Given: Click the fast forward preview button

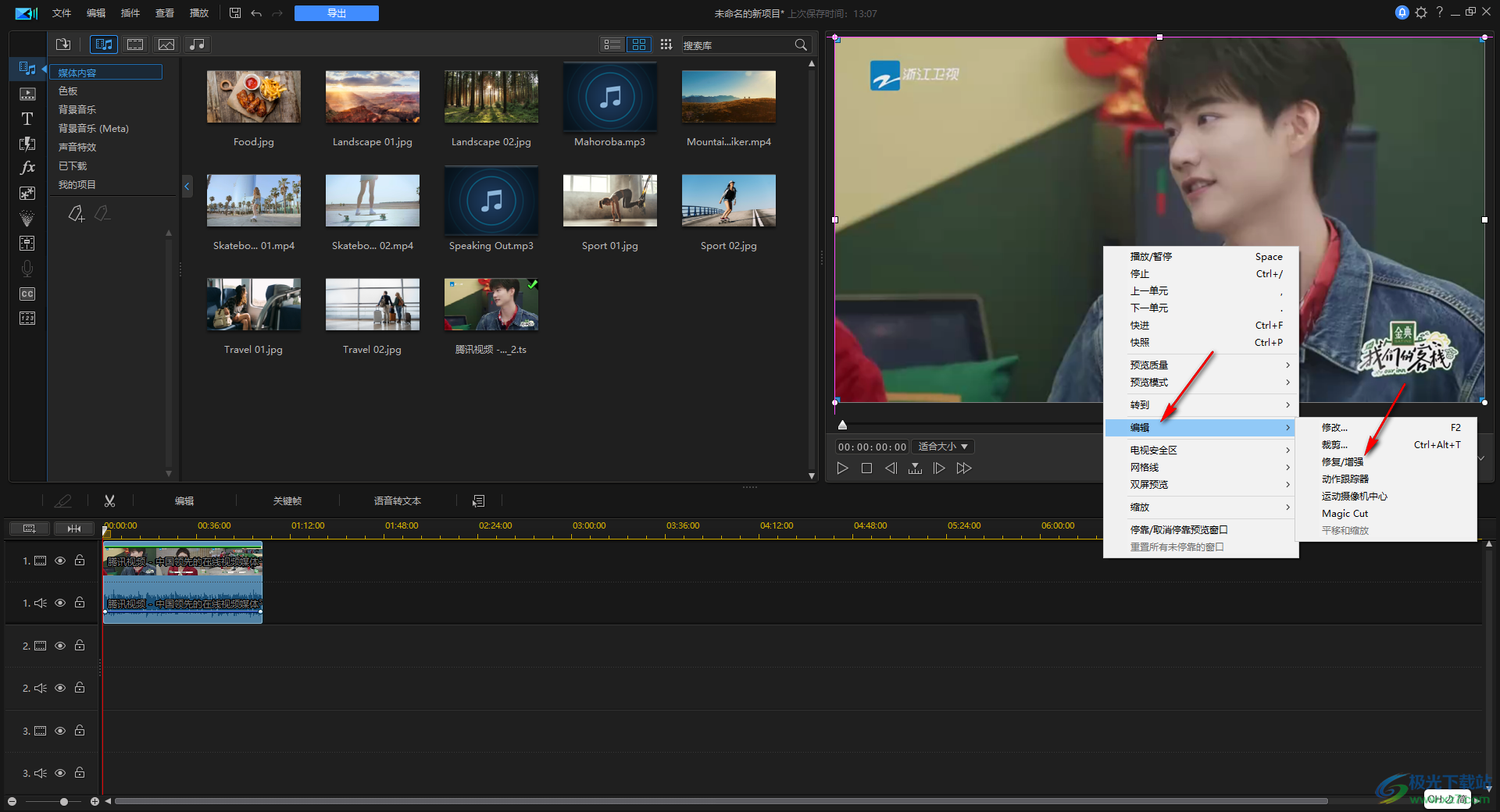Looking at the screenshot, I should pos(964,468).
